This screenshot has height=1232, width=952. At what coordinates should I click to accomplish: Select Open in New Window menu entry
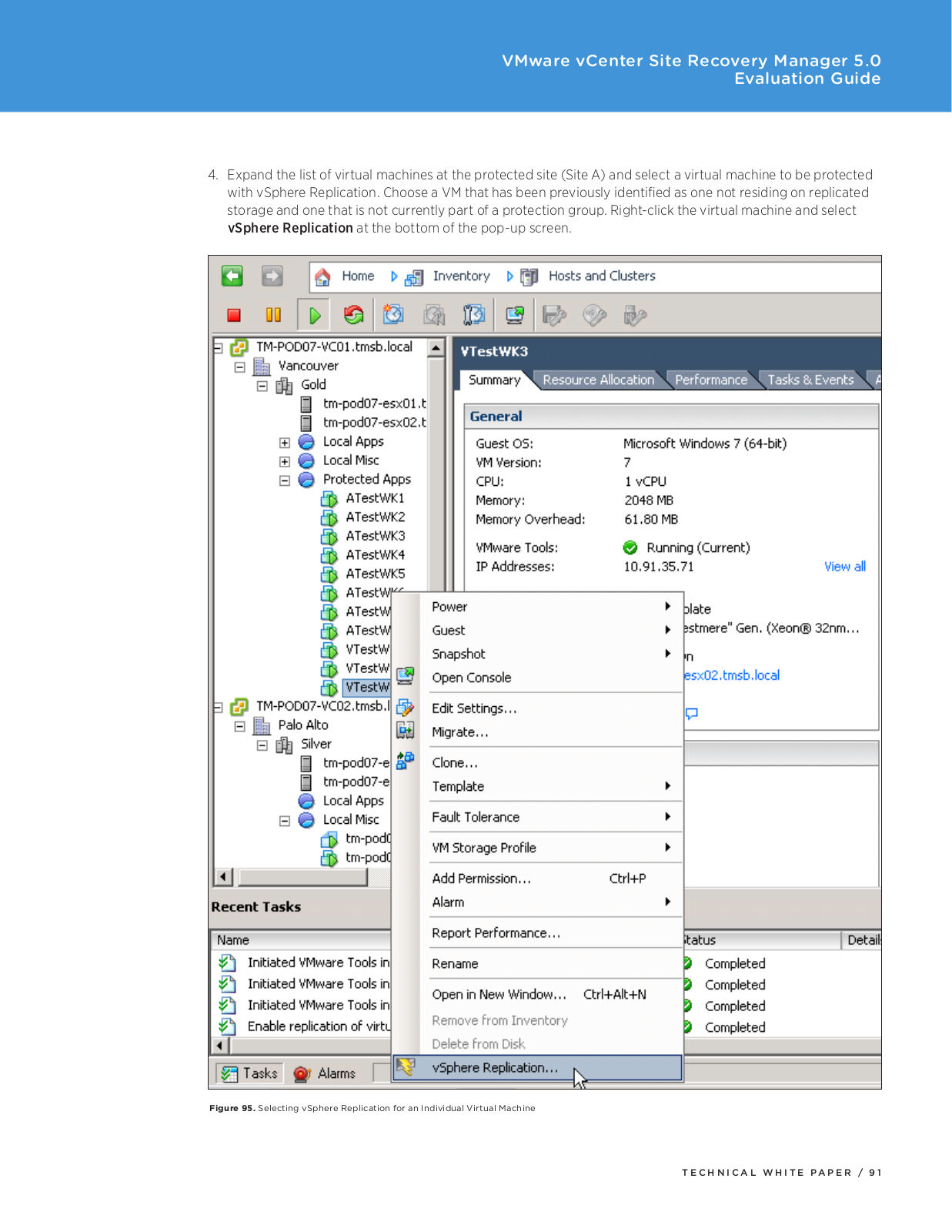point(537,995)
